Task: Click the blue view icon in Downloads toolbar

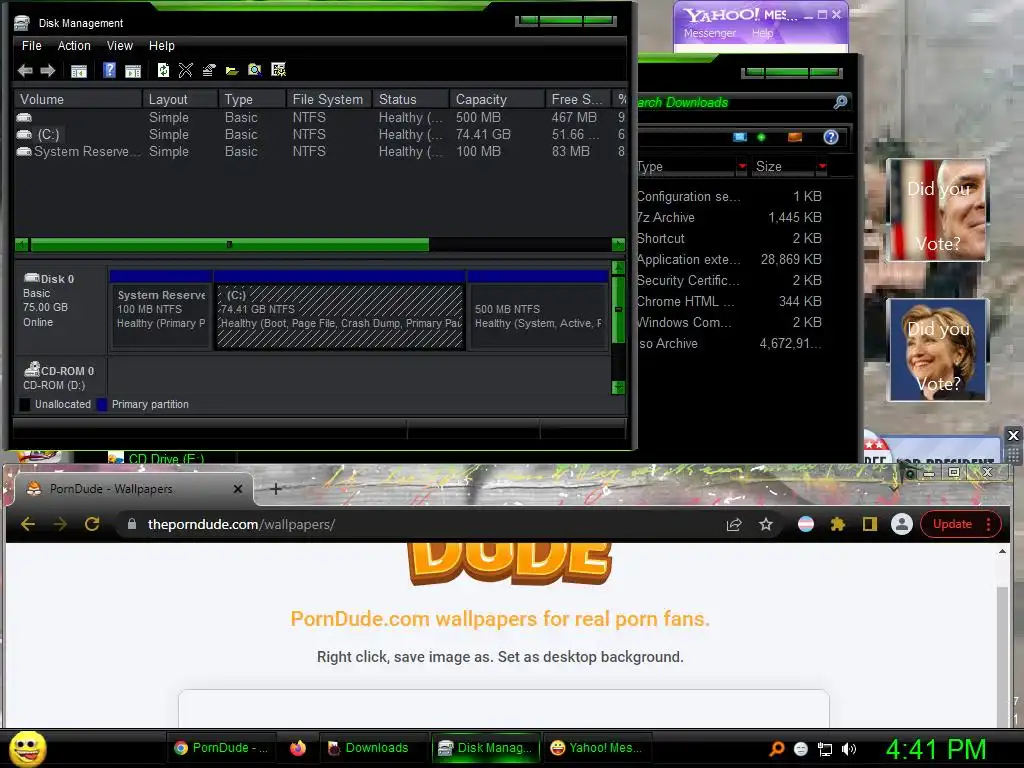Action: click(740, 137)
